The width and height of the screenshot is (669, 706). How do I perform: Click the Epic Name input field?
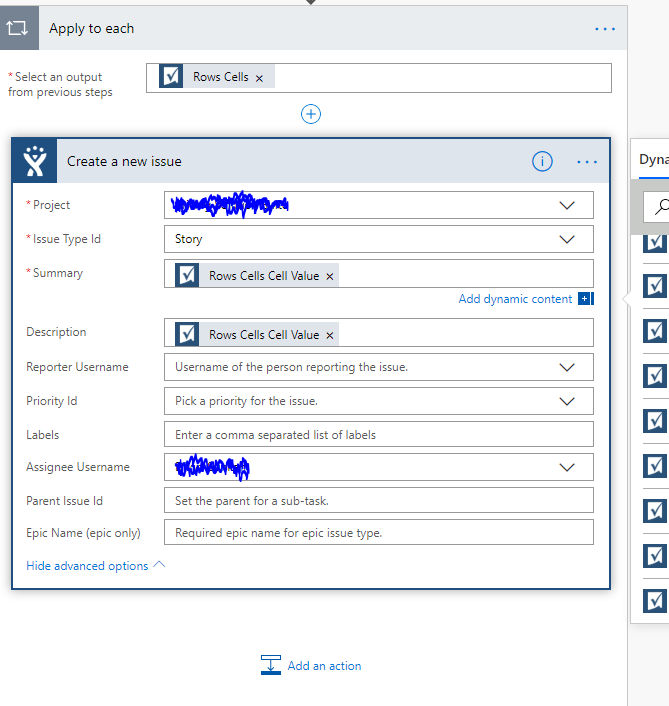tap(379, 532)
